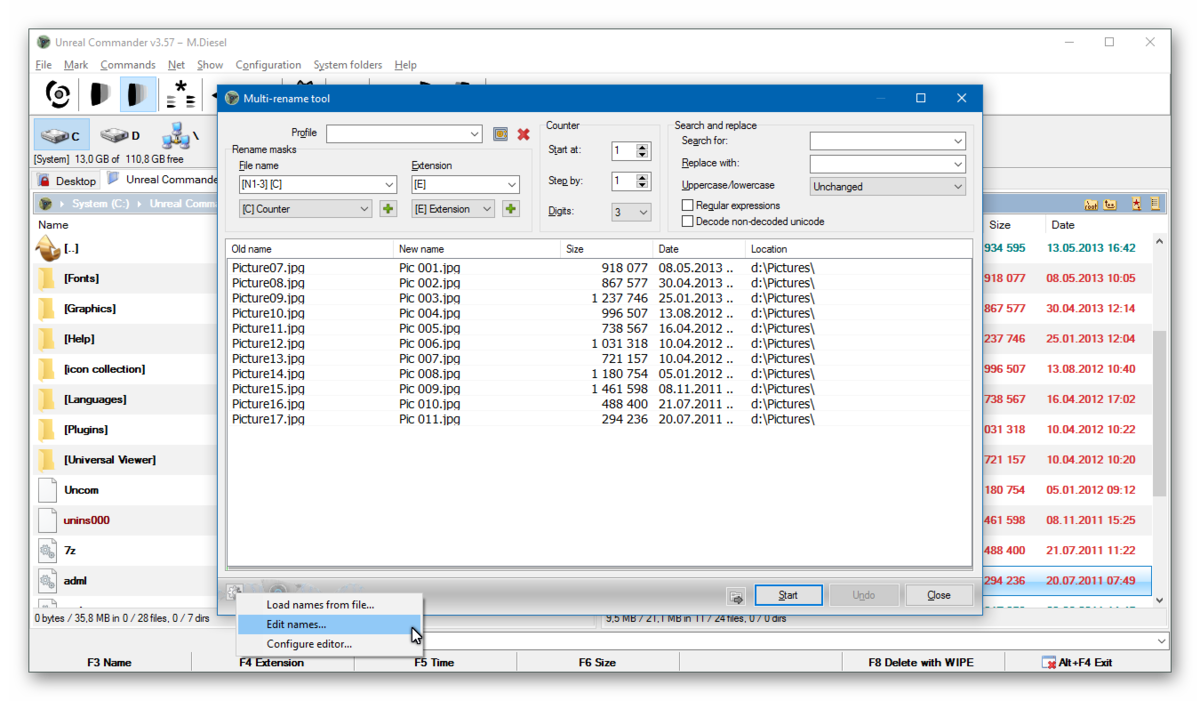Select drive D button
This screenshot has width=1200, height=701.
point(120,135)
